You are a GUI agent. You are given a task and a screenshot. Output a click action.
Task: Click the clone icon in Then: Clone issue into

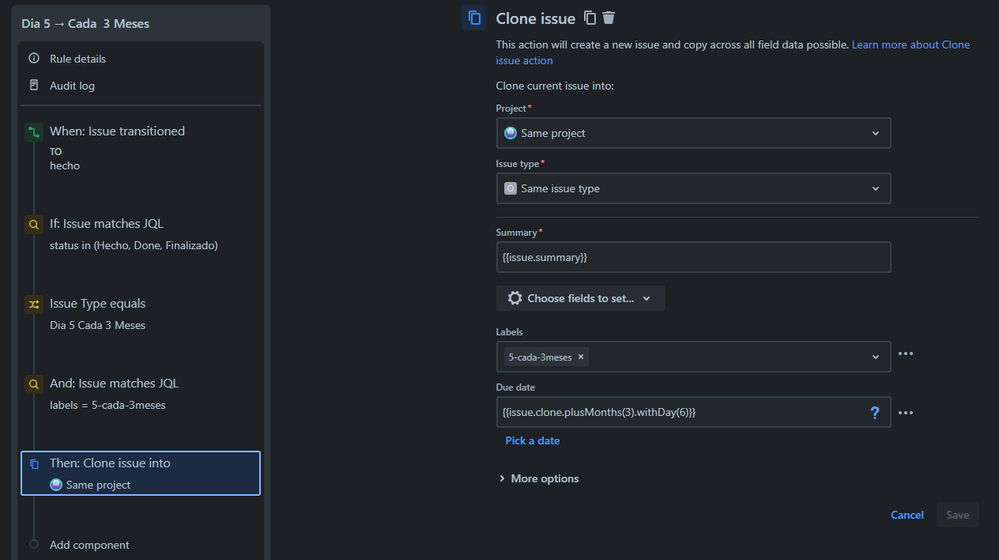click(34, 464)
